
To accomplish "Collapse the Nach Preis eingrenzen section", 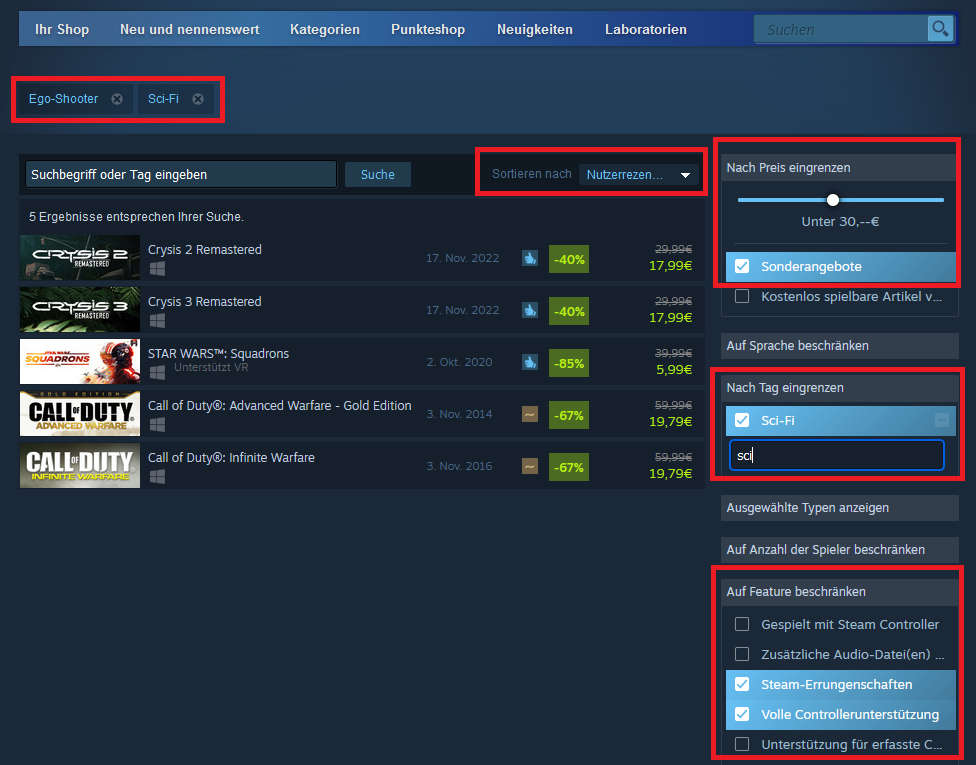I will (839, 167).
